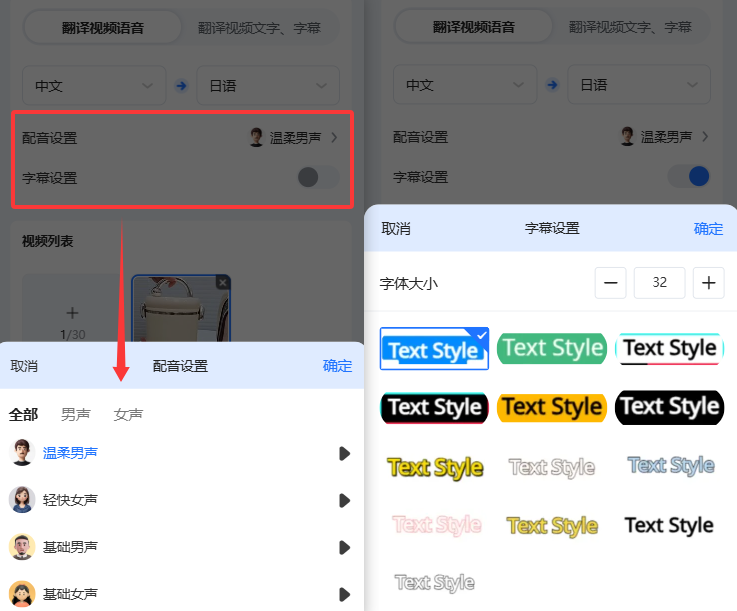Select 女声 voice filter tab

(128, 415)
